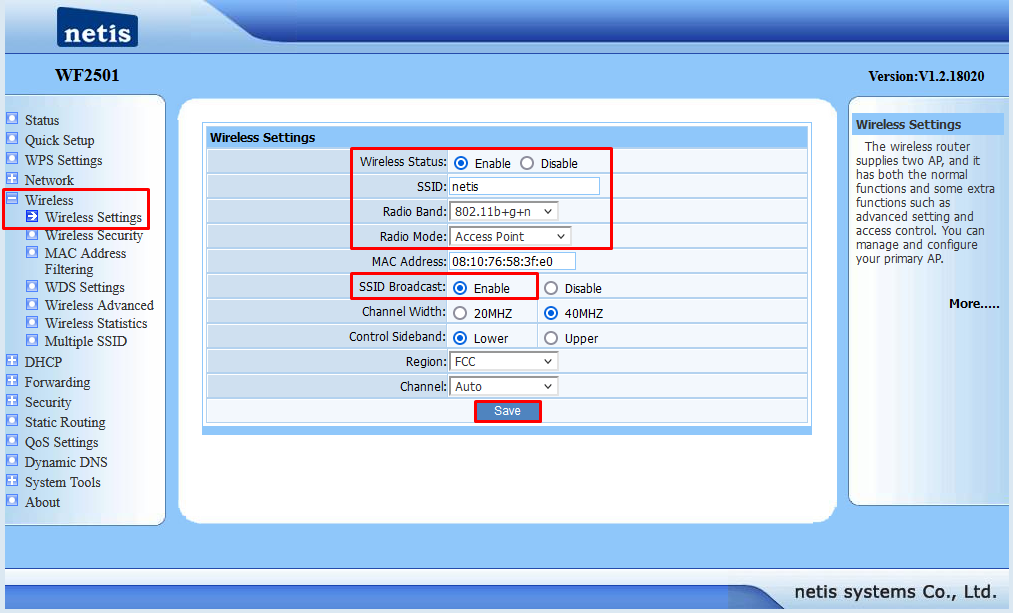Open Wireless Security page
Viewport: 1013px width, 613px height.
[x=93, y=235]
